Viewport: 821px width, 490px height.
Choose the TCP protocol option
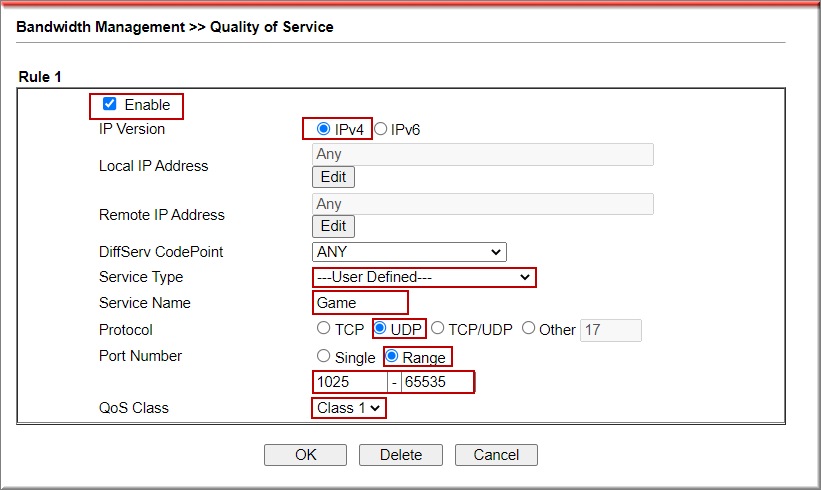pos(324,328)
